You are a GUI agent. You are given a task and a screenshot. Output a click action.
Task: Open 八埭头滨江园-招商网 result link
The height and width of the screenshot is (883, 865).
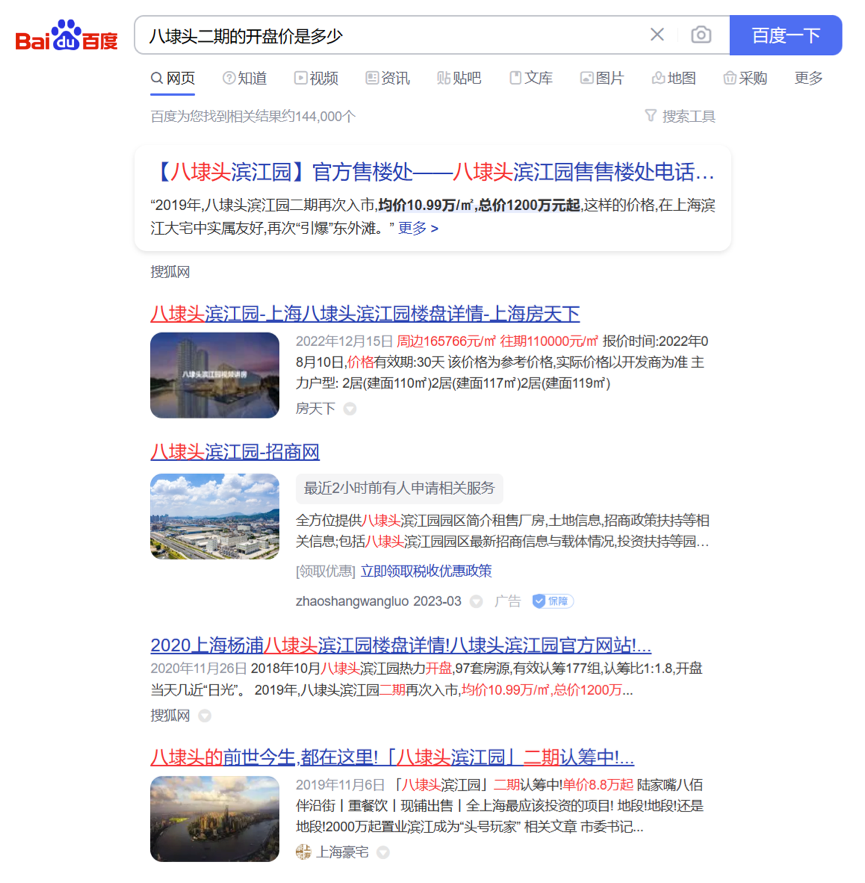pyautogui.click(x=235, y=452)
